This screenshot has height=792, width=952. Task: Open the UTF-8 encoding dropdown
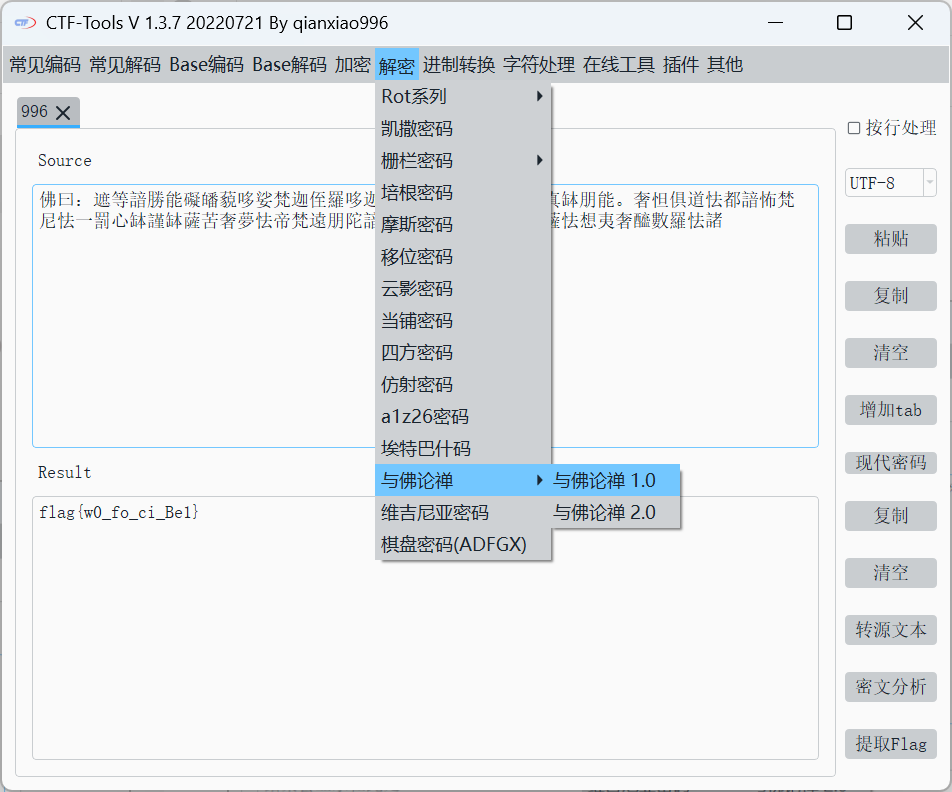[930, 182]
